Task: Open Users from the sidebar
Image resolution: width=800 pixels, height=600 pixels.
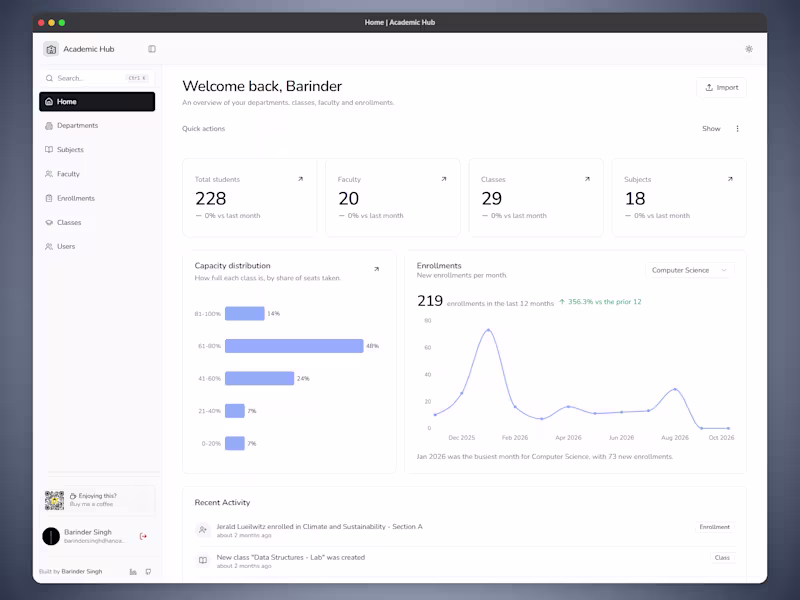Action: pyautogui.click(x=97, y=246)
